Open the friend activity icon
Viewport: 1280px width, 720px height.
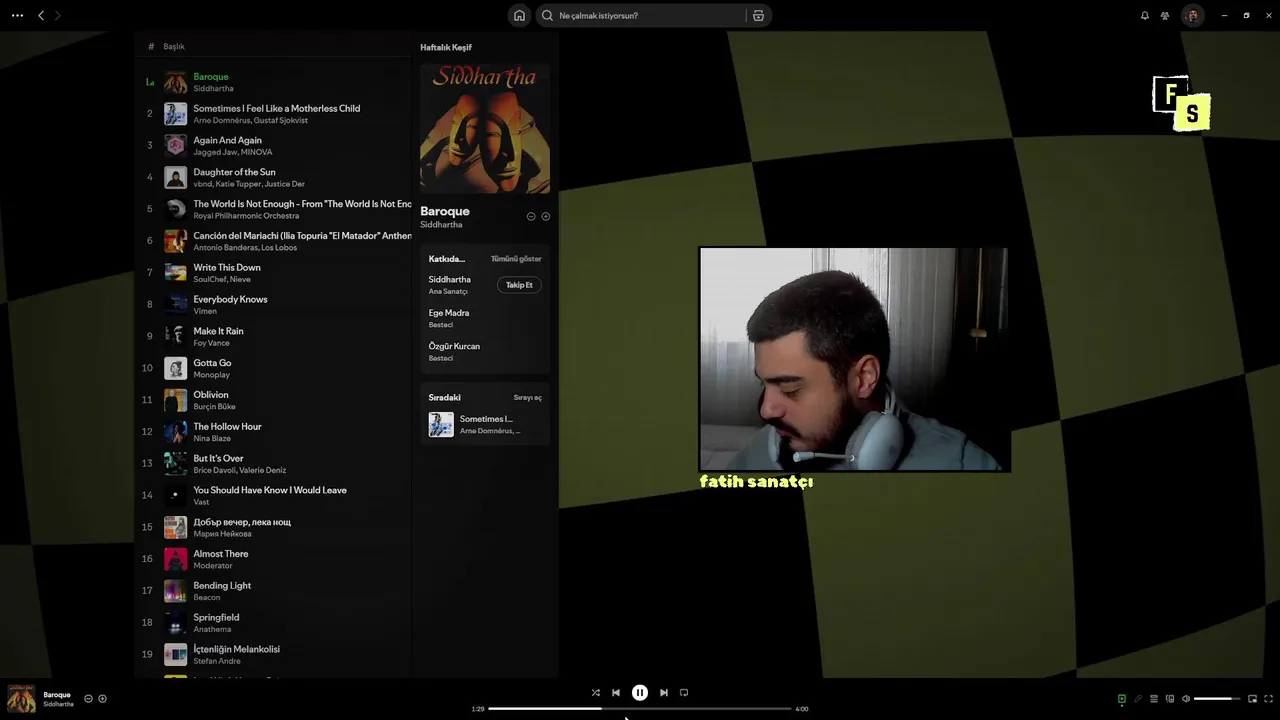1165,15
